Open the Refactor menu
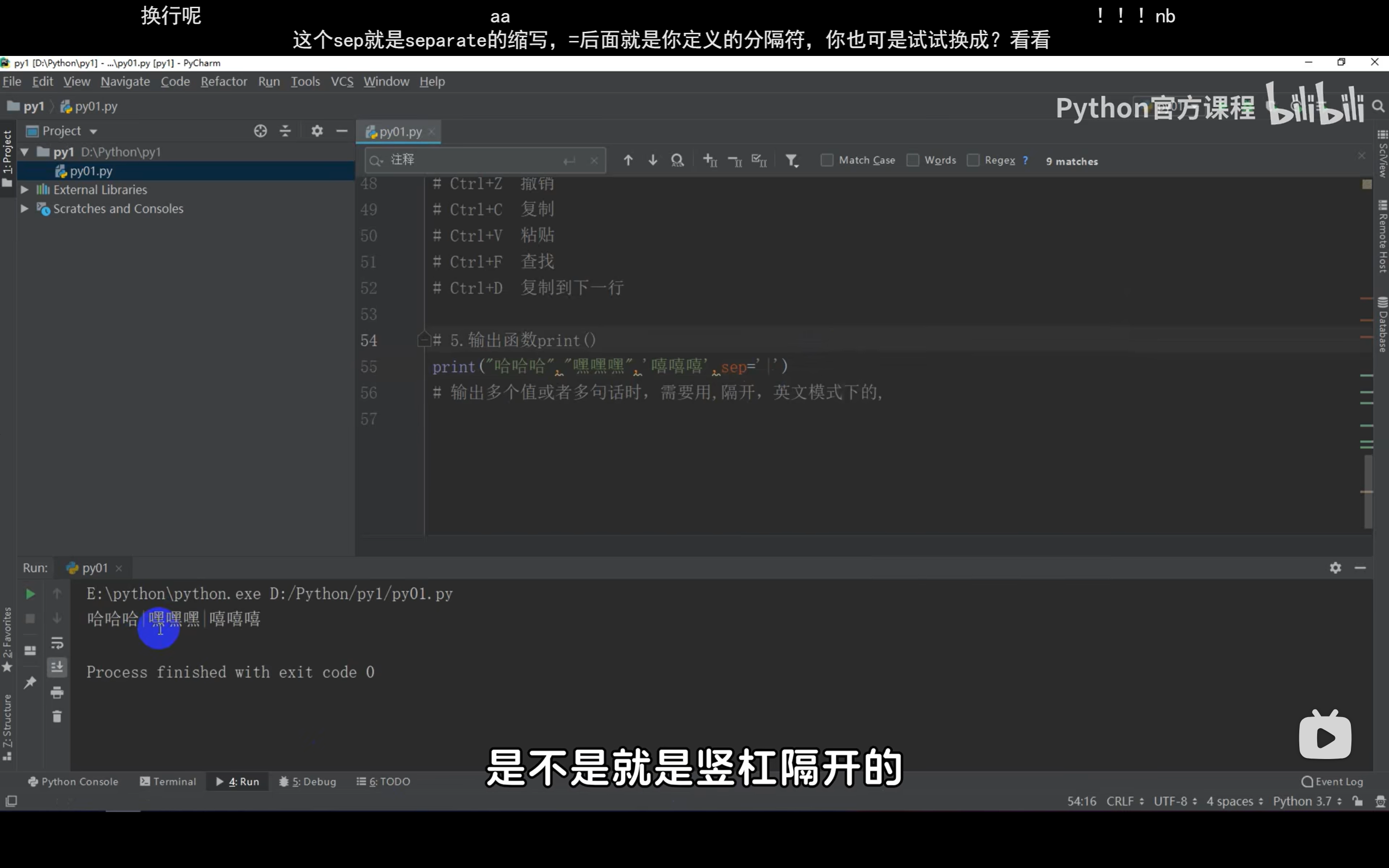The image size is (1389, 868). tap(224, 81)
